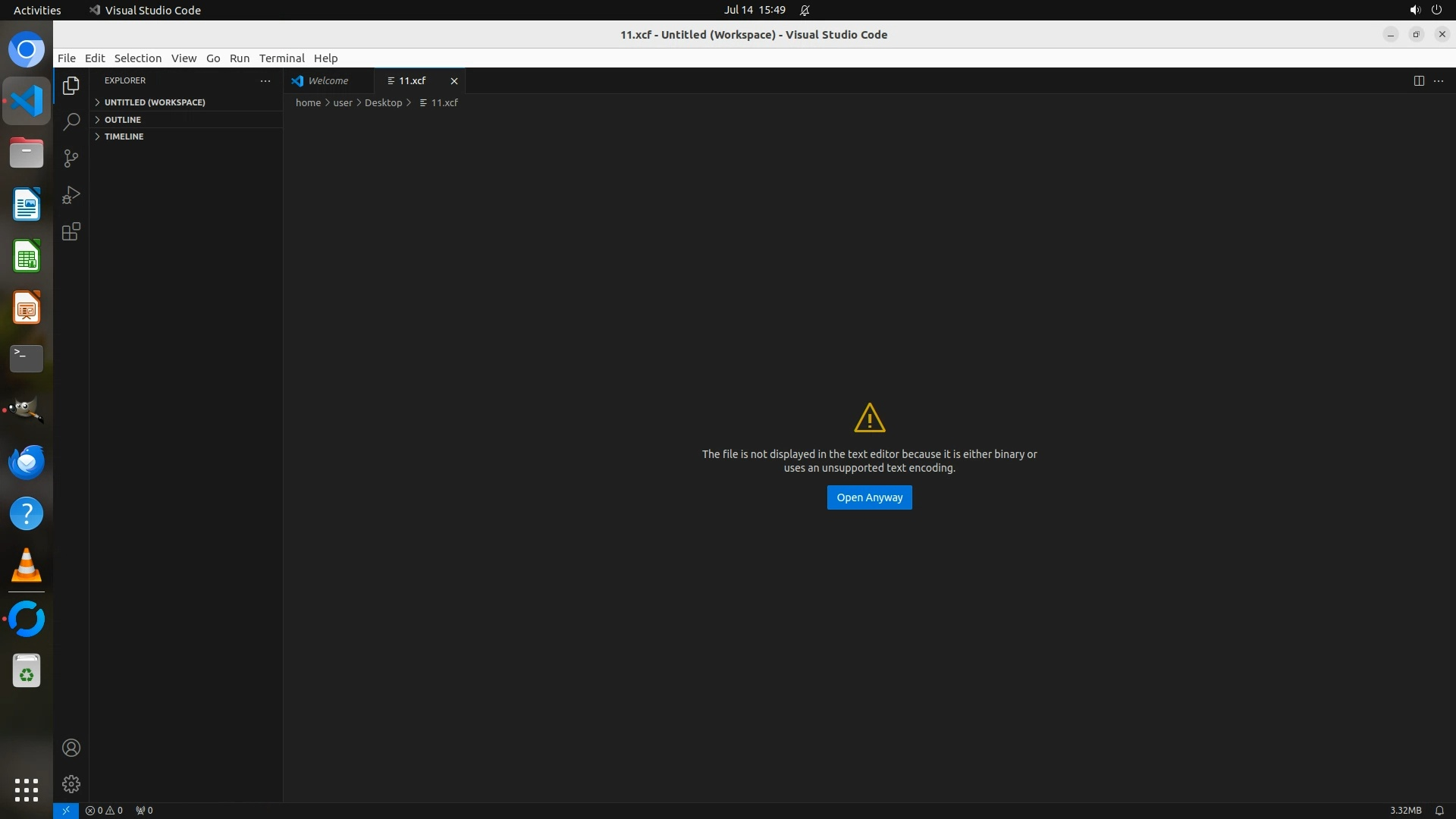Click the Split Editor Right icon
Screen dimensions: 1456x819
point(1419,80)
